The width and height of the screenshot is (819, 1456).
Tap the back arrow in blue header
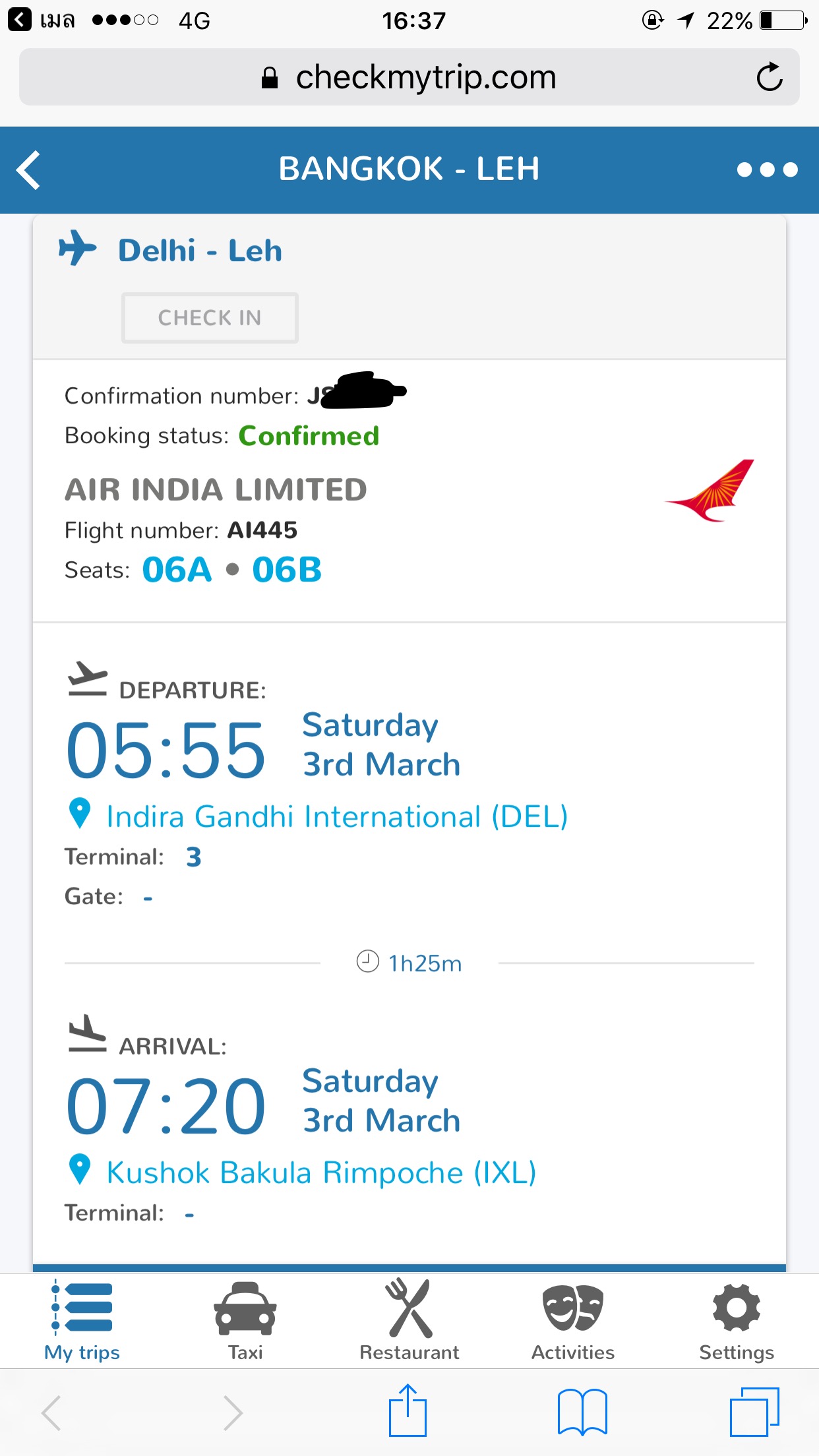[28, 170]
